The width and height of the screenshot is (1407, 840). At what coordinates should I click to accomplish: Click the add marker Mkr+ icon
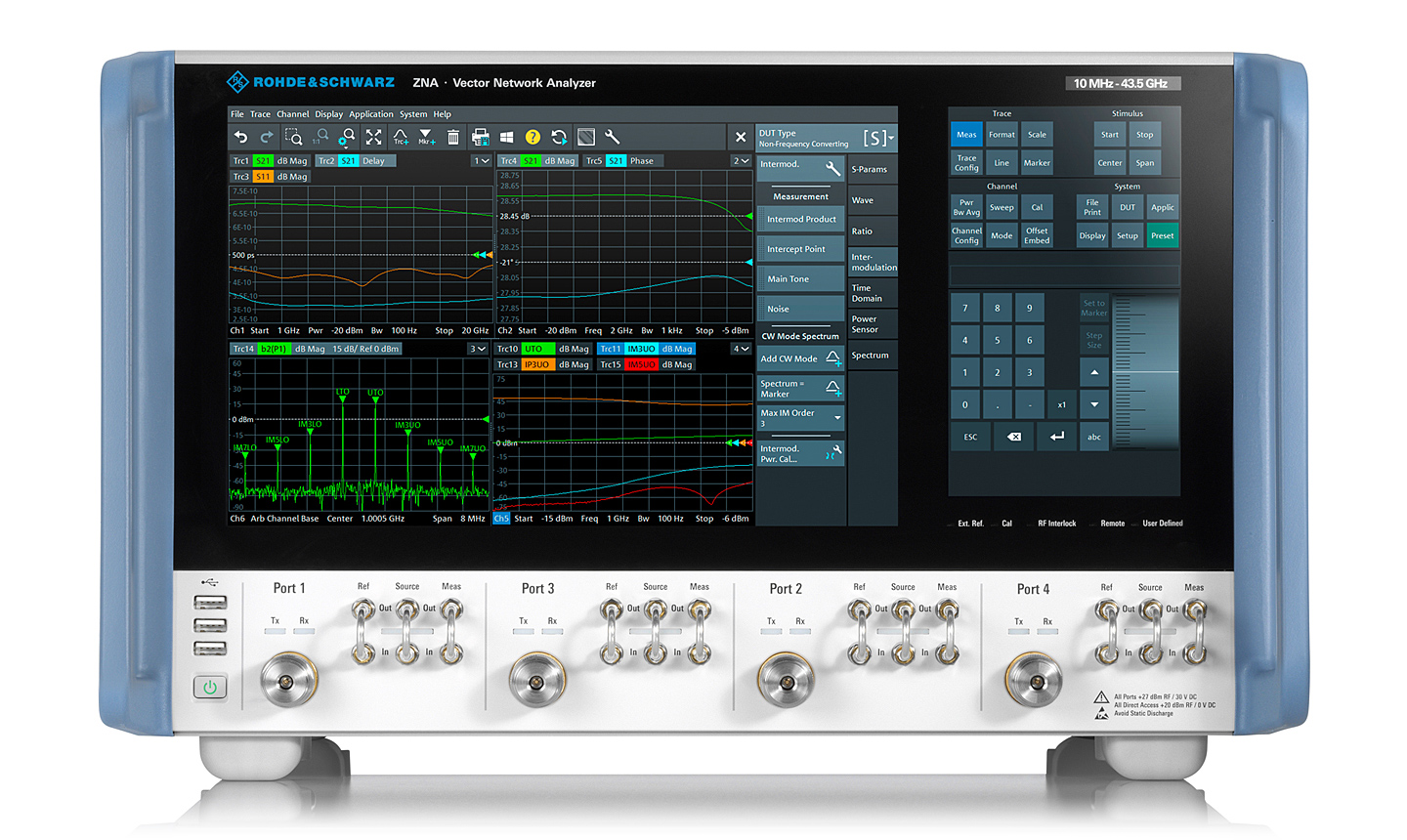pos(426,138)
